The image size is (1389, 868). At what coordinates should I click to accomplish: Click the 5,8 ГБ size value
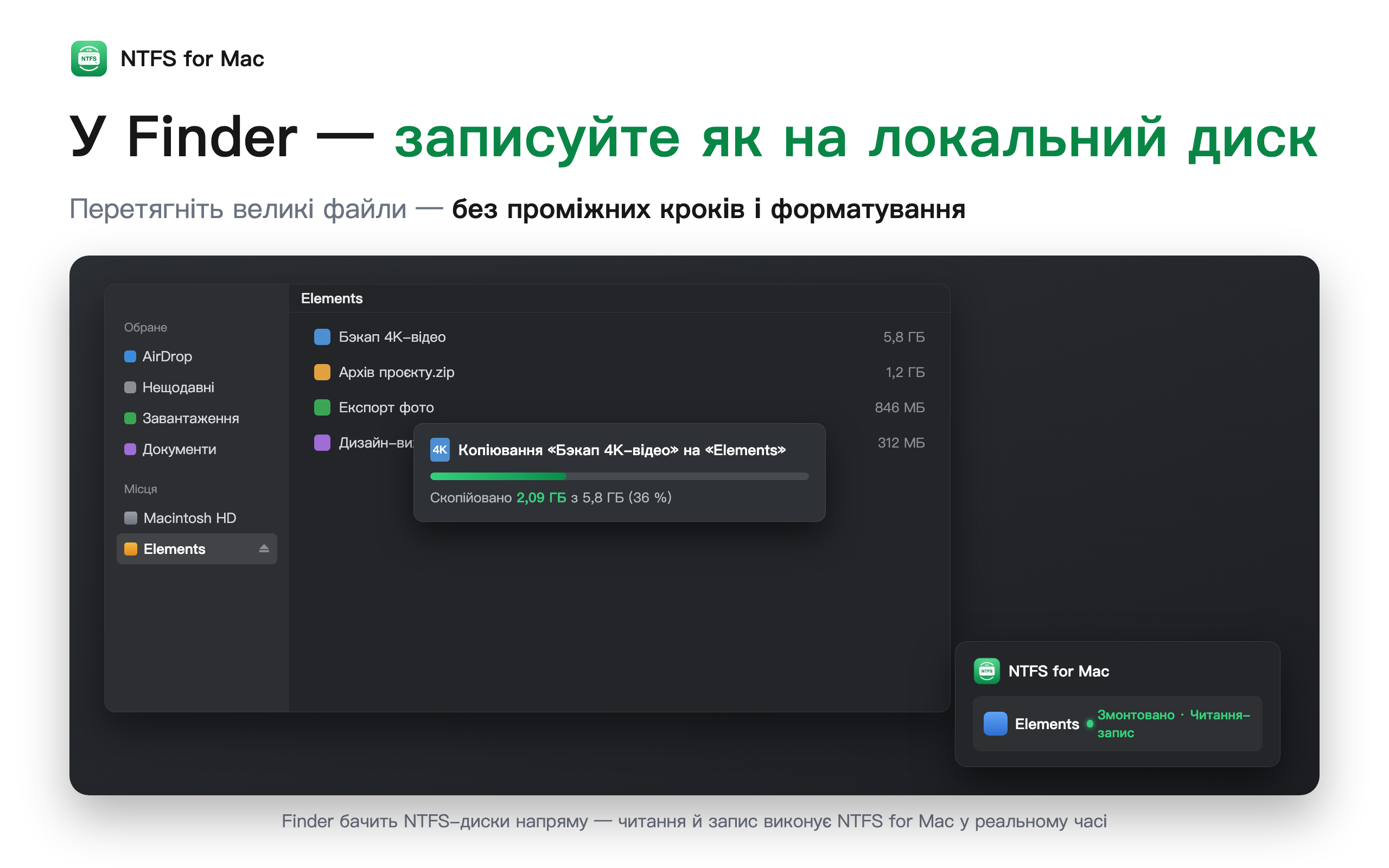click(x=904, y=337)
